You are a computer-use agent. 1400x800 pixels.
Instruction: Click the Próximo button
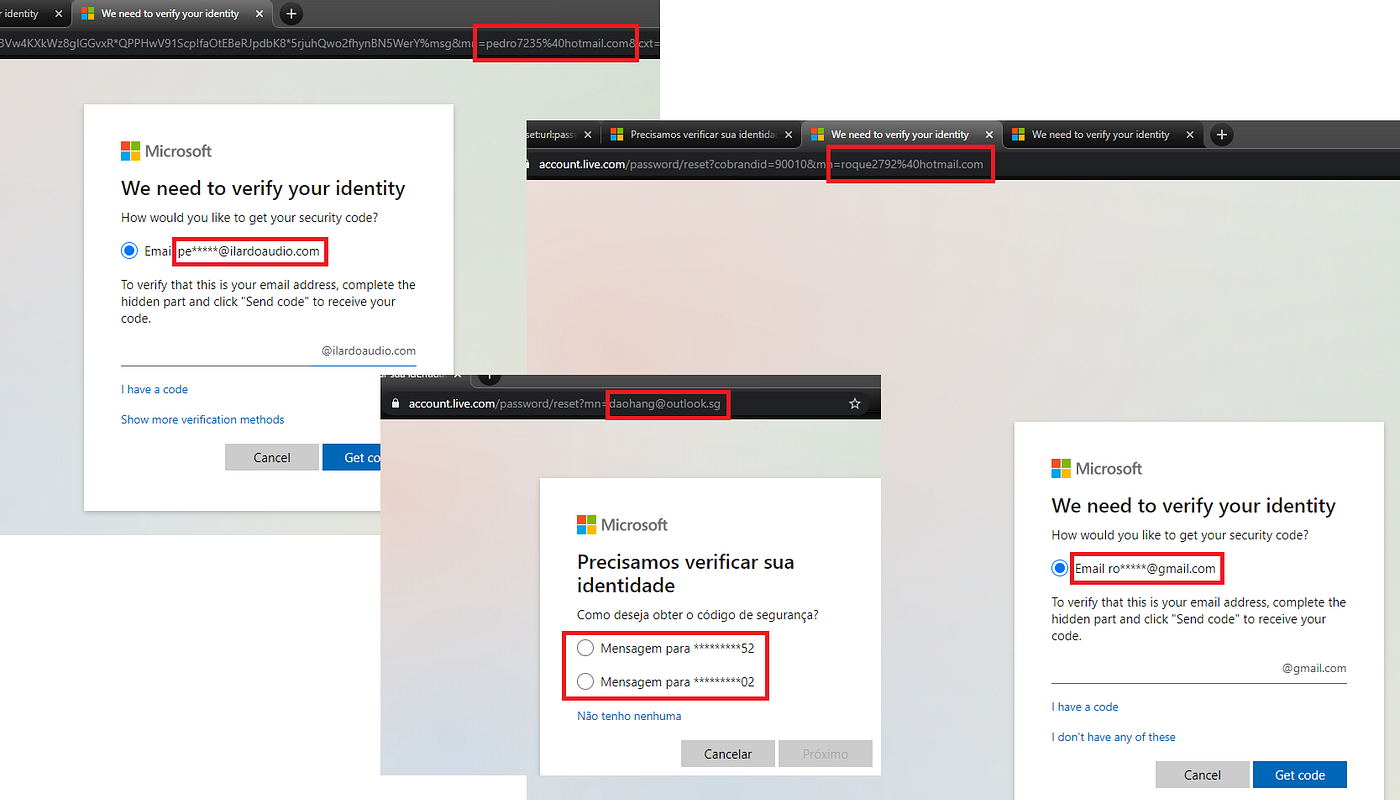coord(825,754)
